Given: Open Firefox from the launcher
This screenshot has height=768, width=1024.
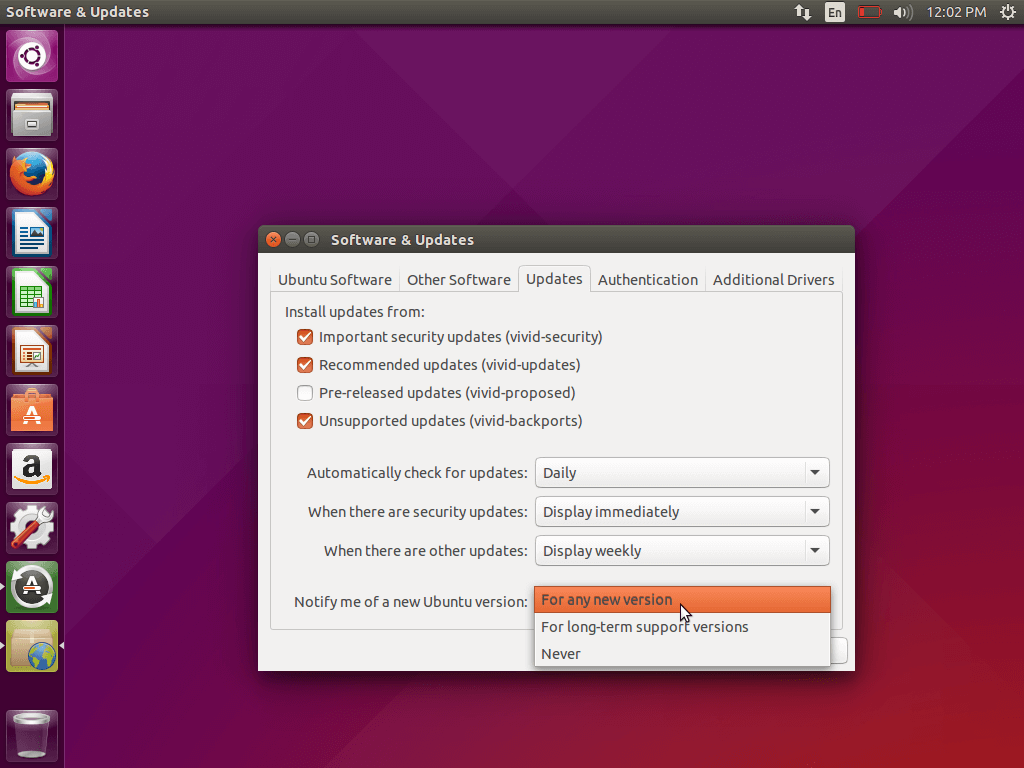Looking at the screenshot, I should (32, 174).
